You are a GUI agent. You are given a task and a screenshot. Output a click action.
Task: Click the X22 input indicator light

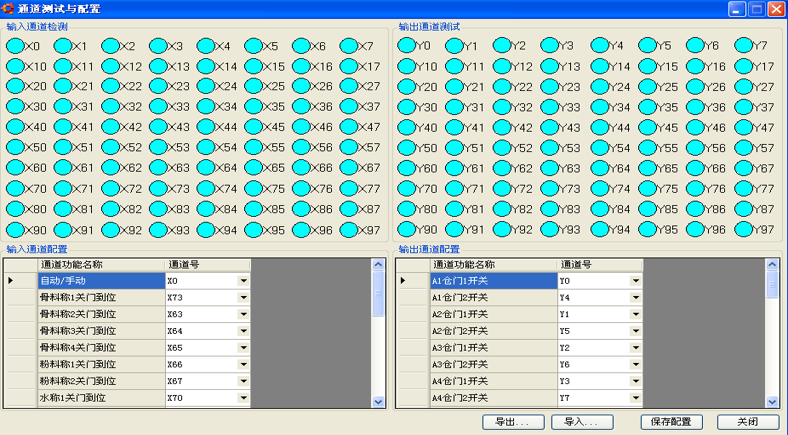point(111,86)
